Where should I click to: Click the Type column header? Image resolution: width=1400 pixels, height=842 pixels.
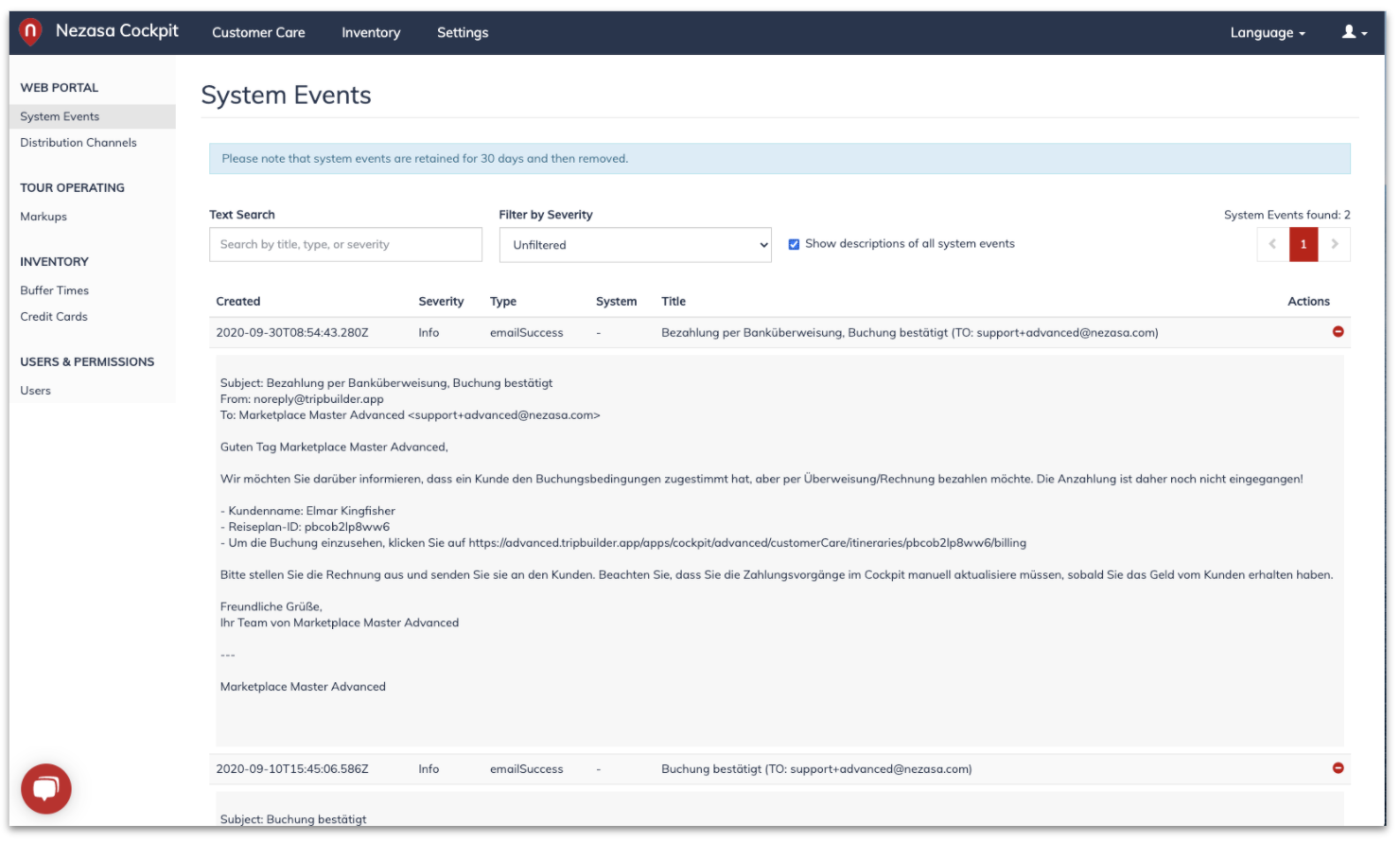tap(503, 301)
